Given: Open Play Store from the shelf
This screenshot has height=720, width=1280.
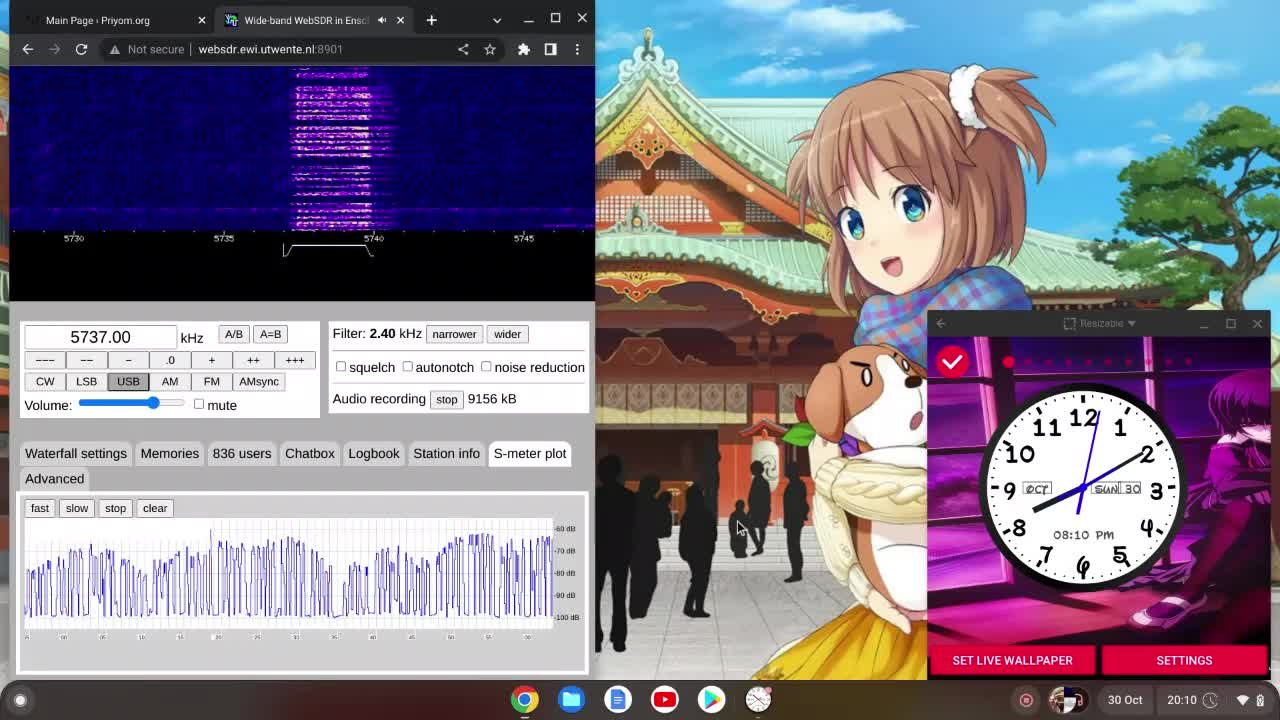Looking at the screenshot, I should click(711, 700).
